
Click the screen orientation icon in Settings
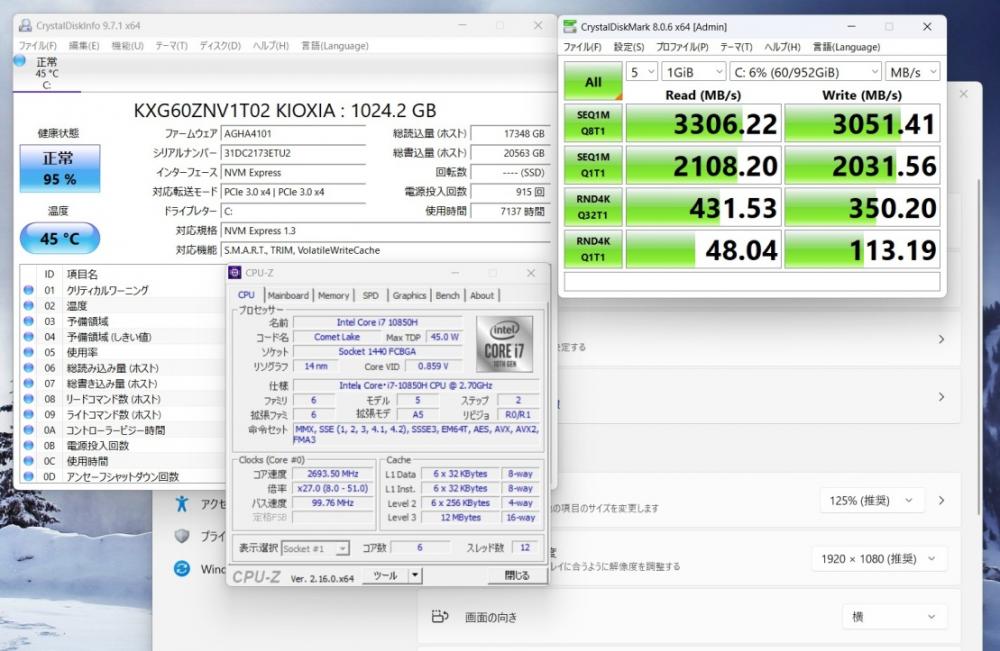pyautogui.click(x=439, y=617)
